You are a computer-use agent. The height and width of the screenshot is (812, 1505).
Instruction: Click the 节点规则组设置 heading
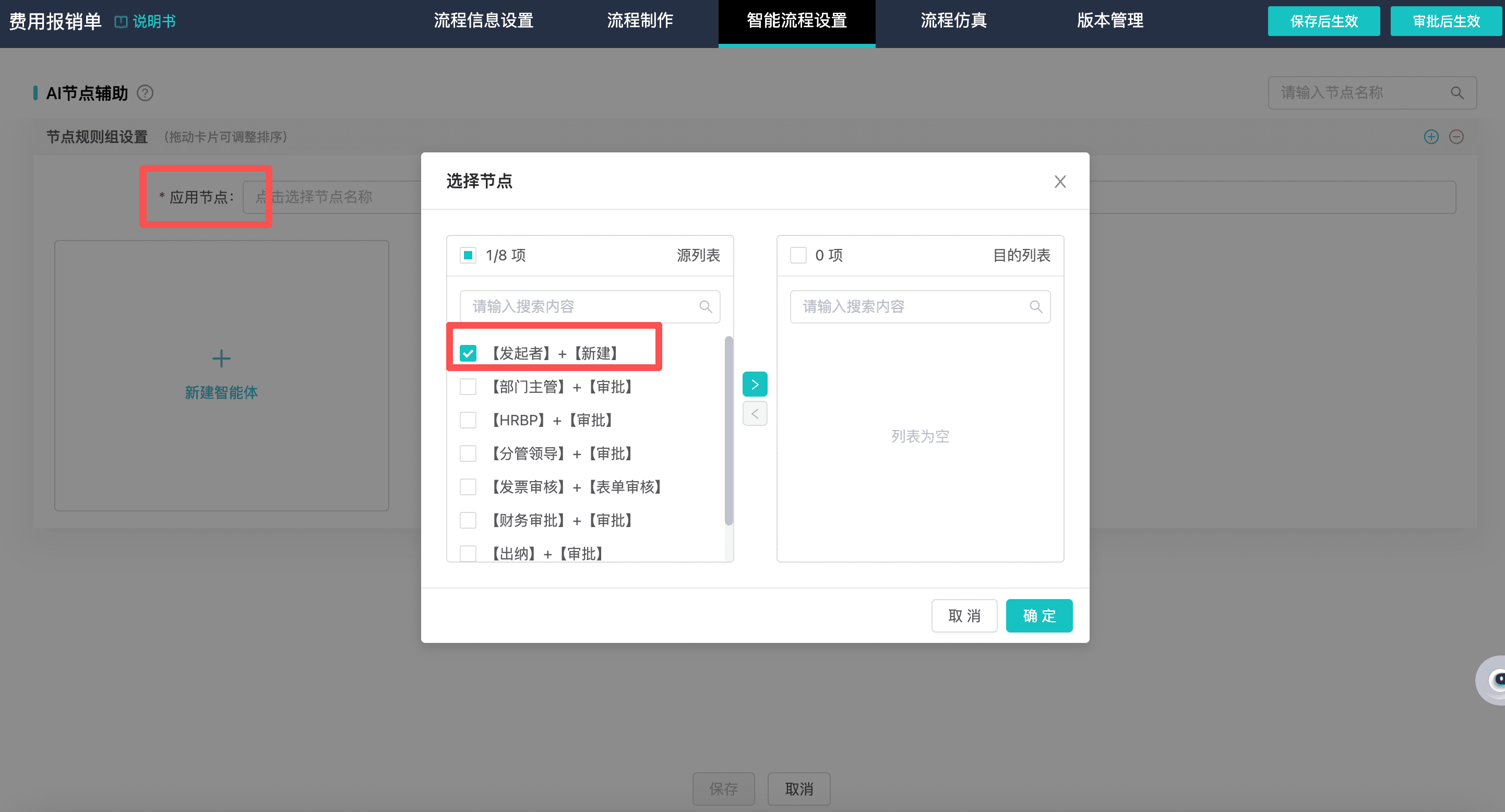[97, 137]
